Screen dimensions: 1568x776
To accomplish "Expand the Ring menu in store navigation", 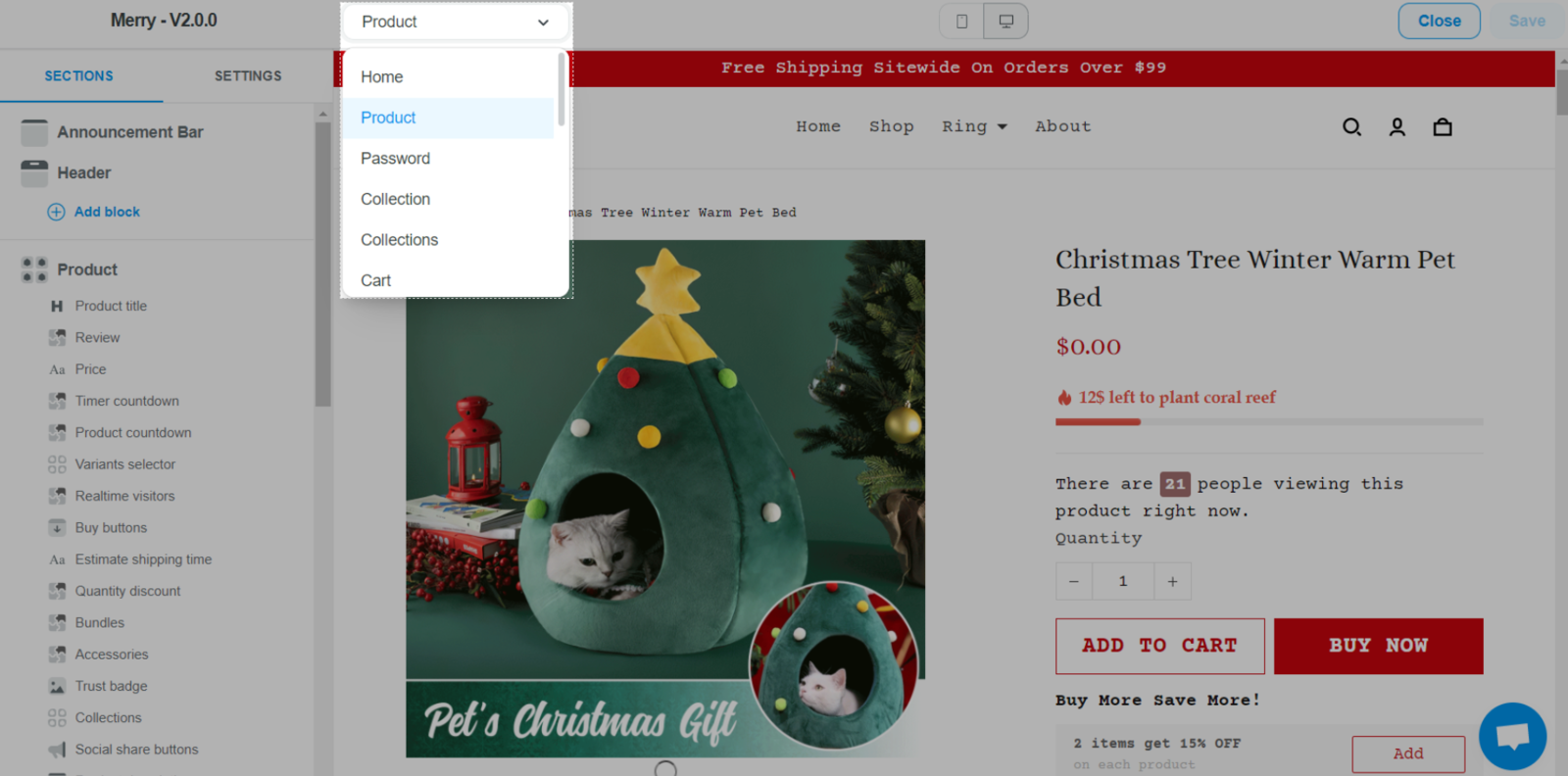I will (974, 126).
